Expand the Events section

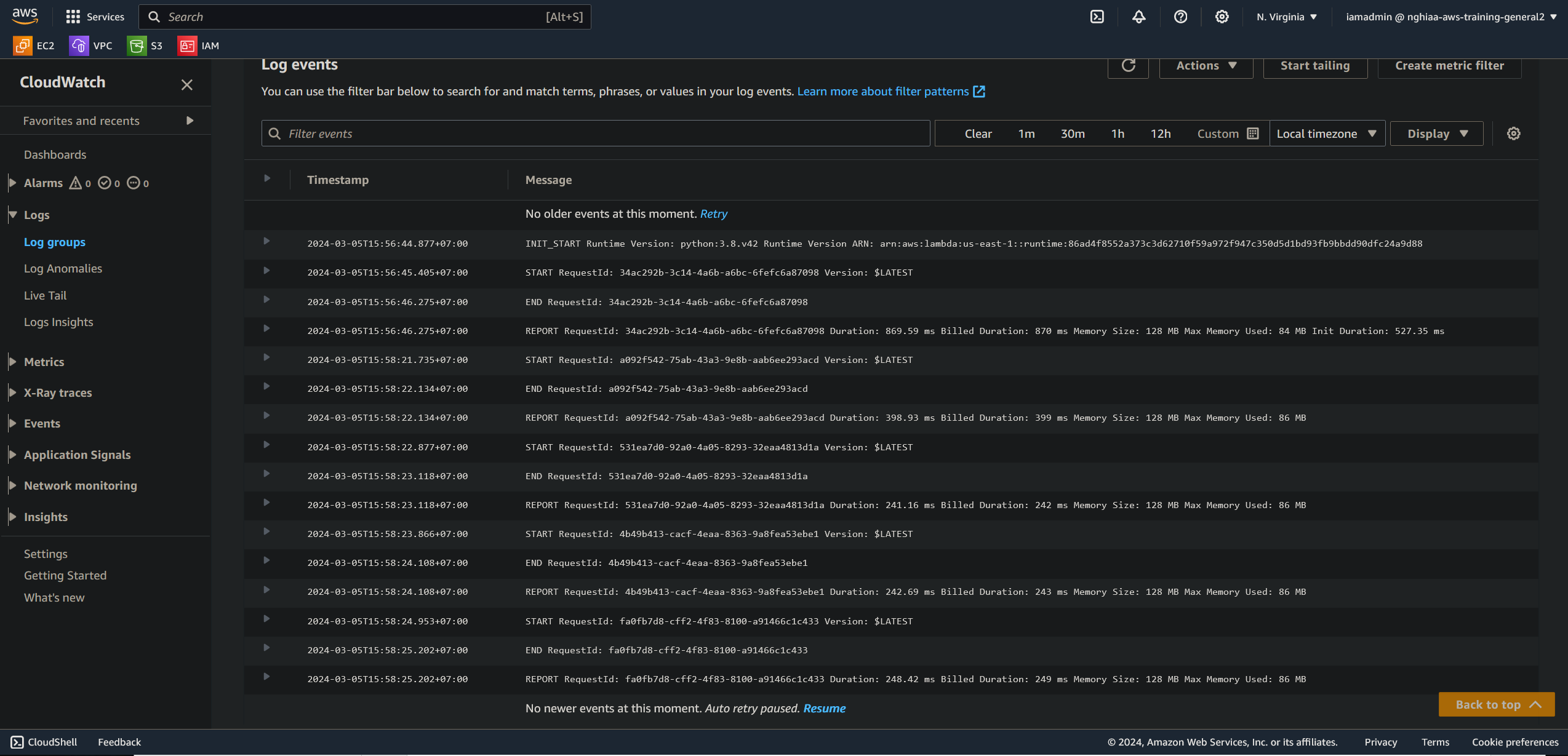tap(12, 423)
